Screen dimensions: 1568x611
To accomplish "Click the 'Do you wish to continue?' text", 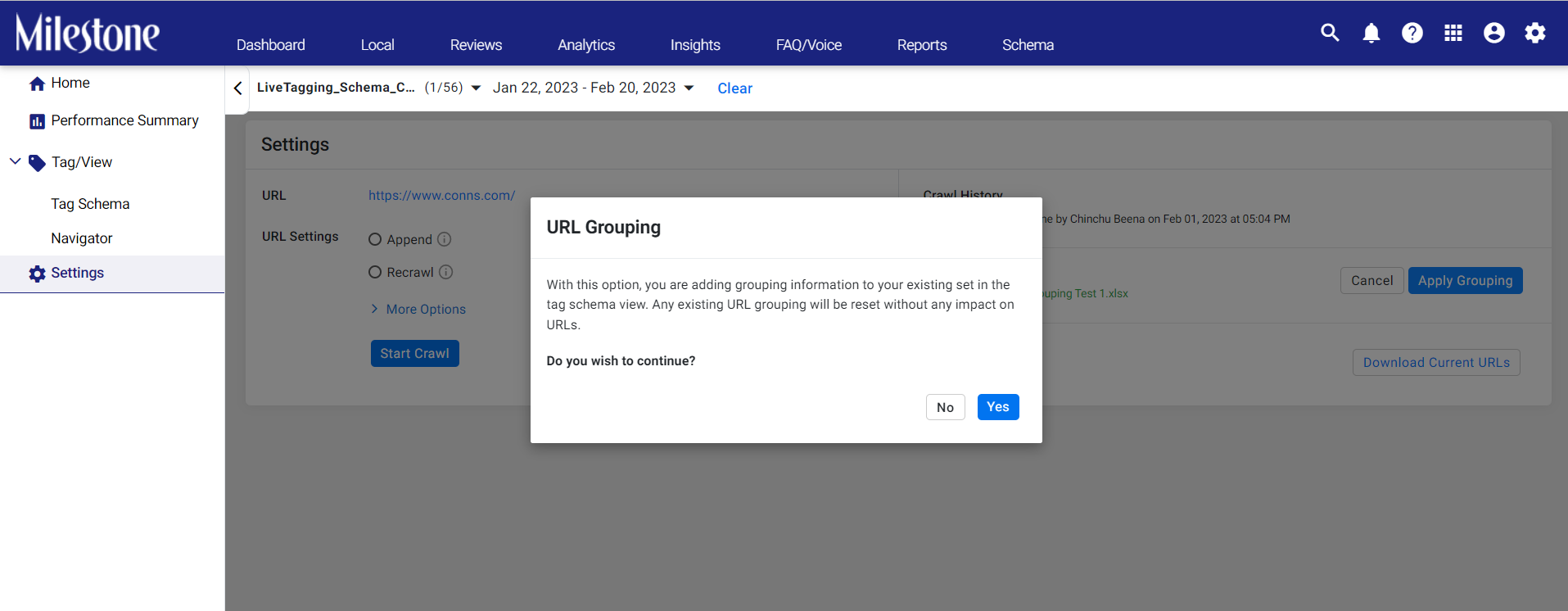I will click(621, 361).
